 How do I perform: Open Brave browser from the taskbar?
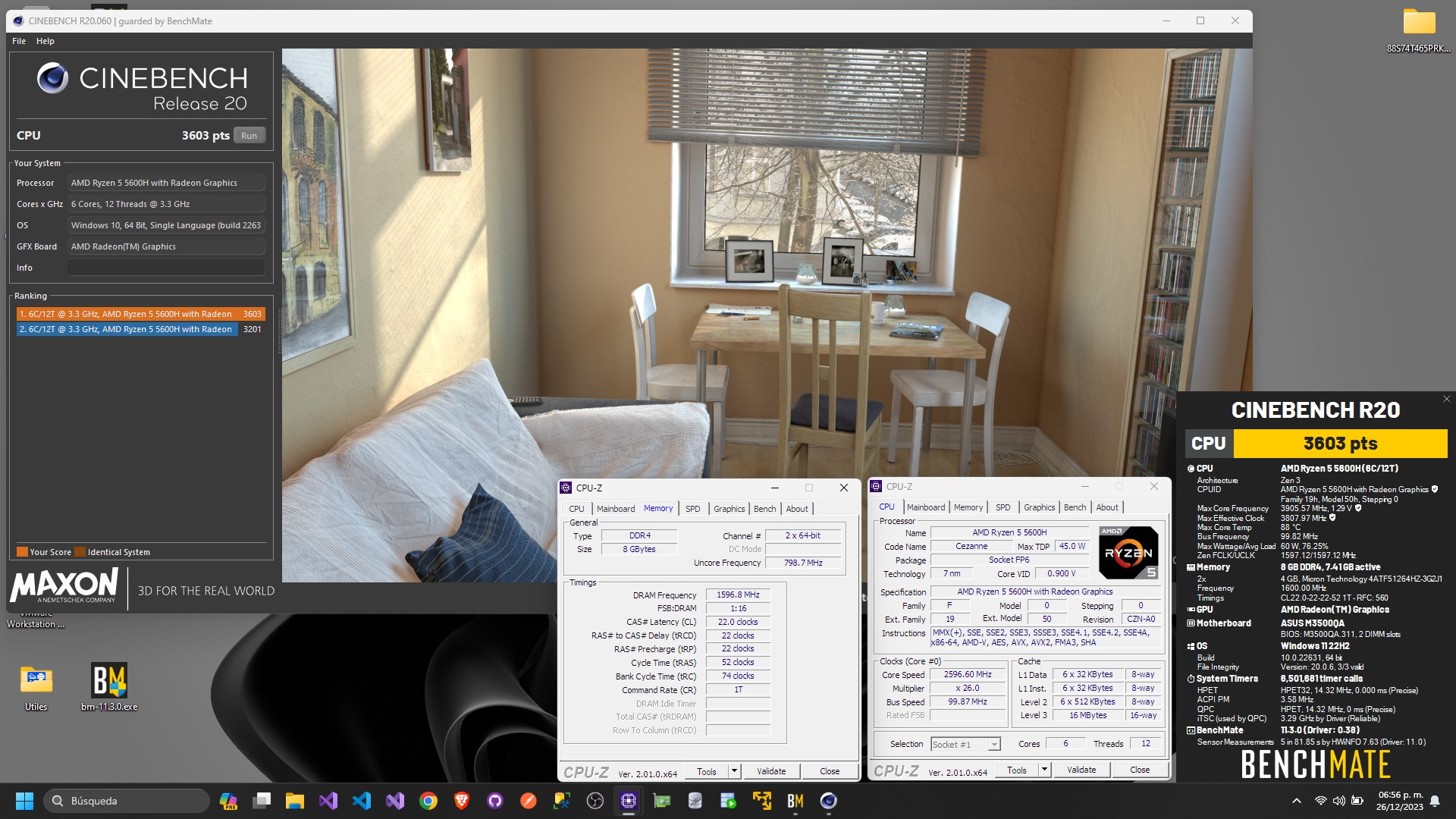click(x=462, y=801)
